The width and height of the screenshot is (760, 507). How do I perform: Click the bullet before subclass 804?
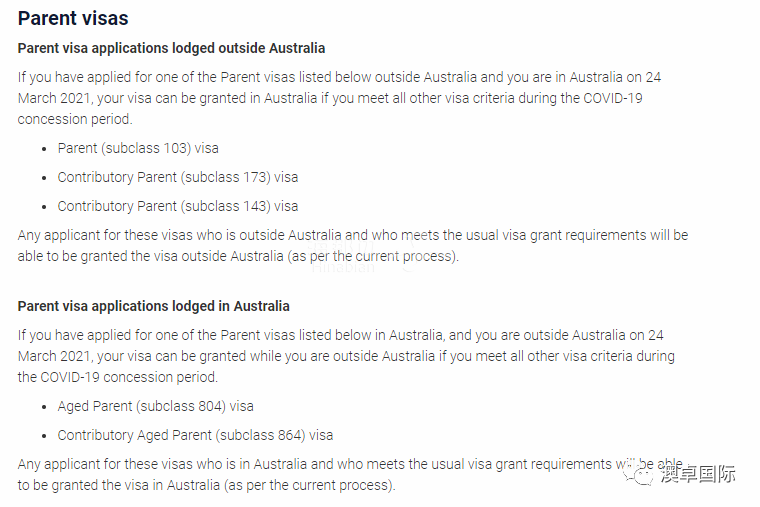point(44,407)
